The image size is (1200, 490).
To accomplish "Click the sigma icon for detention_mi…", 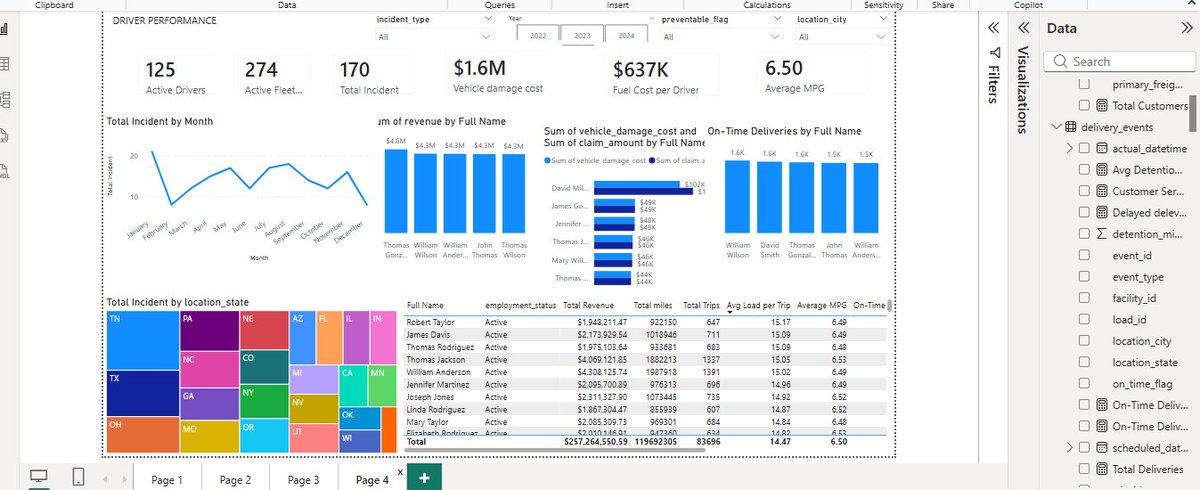I will pos(1102,233).
